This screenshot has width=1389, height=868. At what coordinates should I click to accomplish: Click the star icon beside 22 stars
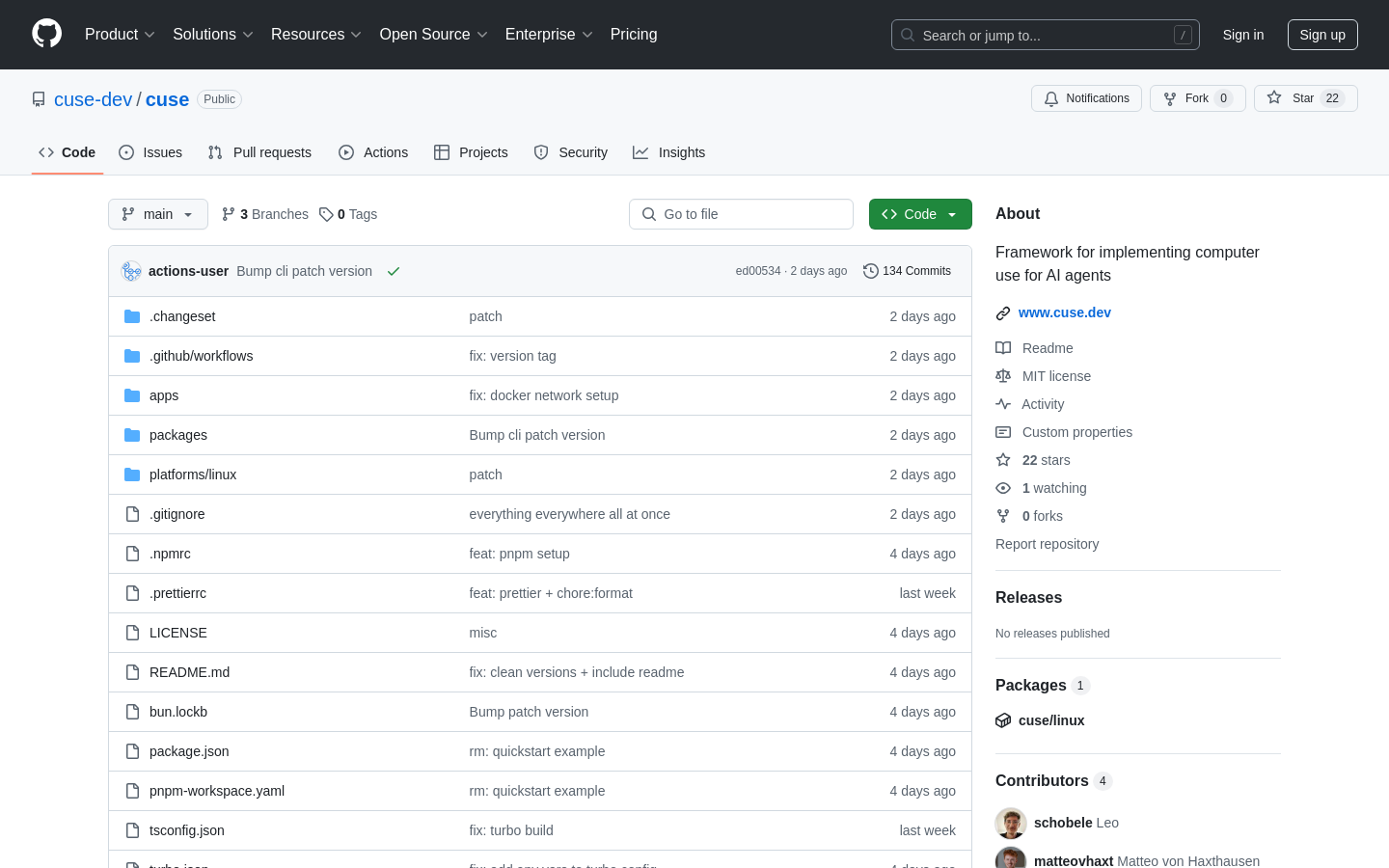point(1003,460)
